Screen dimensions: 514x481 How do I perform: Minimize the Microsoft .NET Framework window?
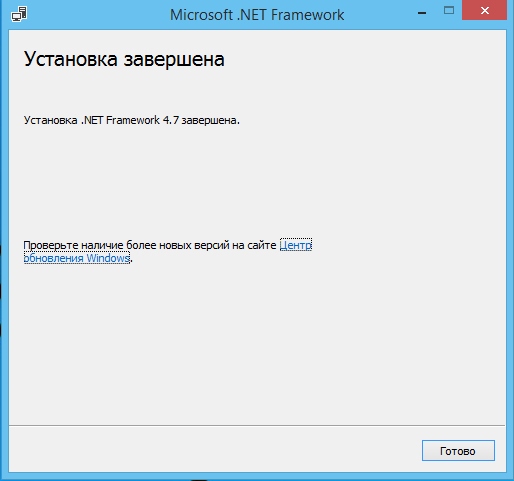click(422, 13)
